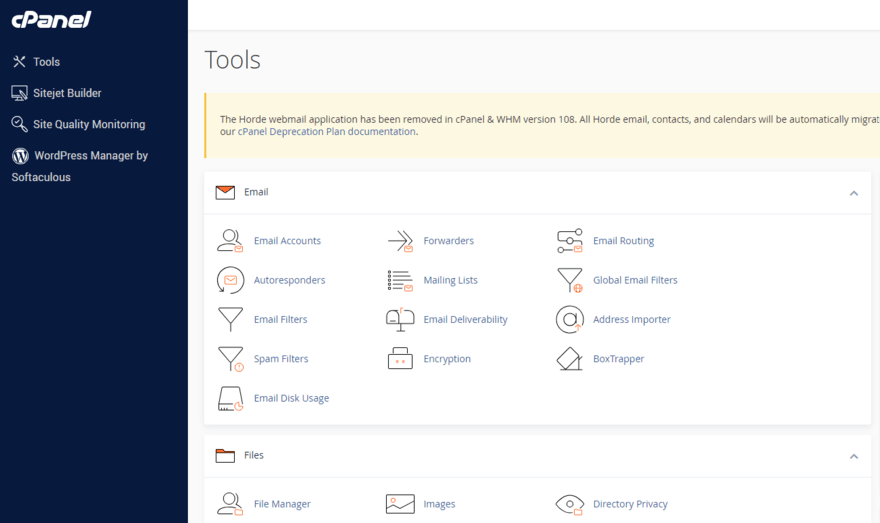
Task: Click the Tools page heading
Action: [232, 60]
